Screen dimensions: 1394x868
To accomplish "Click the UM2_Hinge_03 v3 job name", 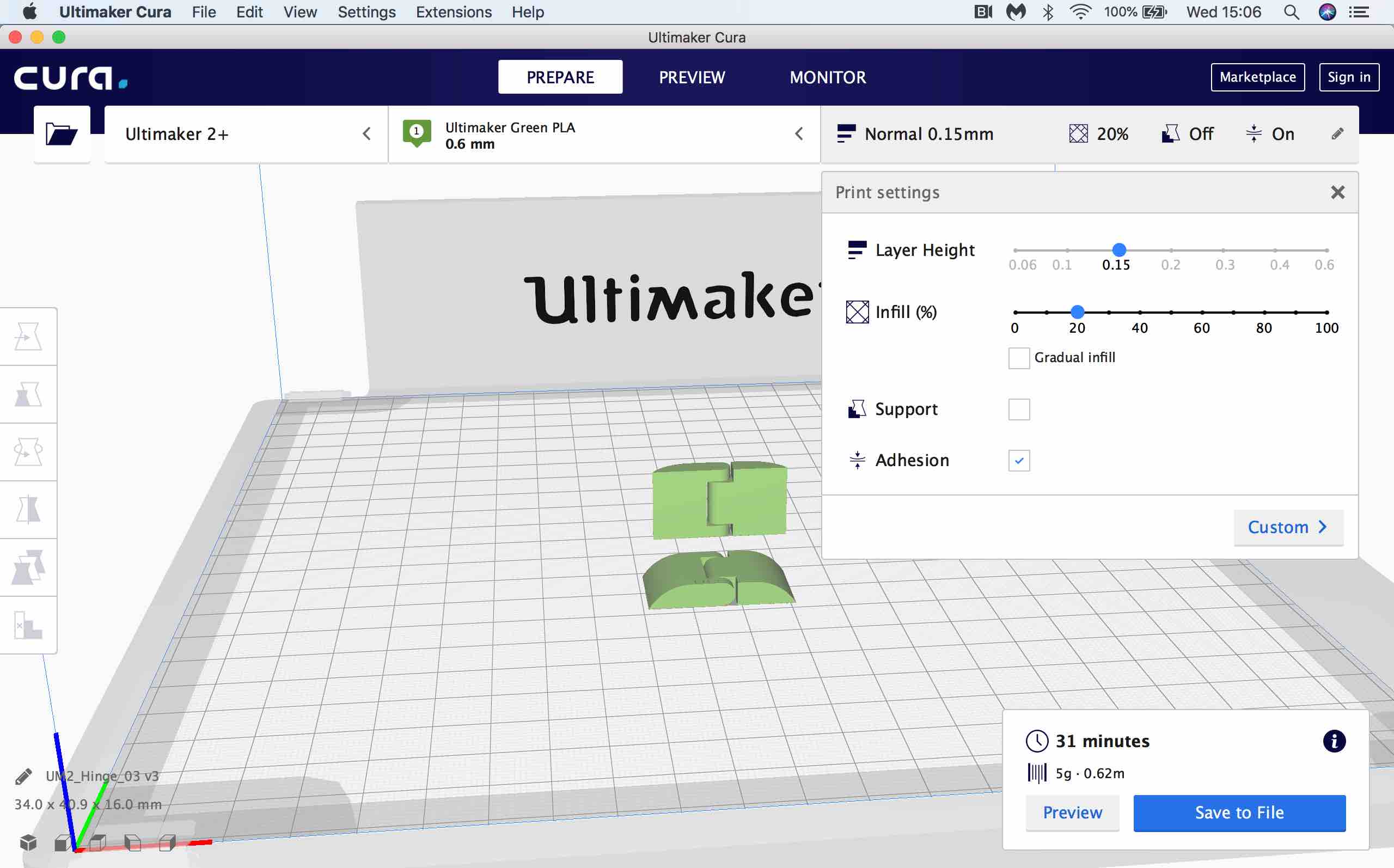I will pyautogui.click(x=102, y=776).
